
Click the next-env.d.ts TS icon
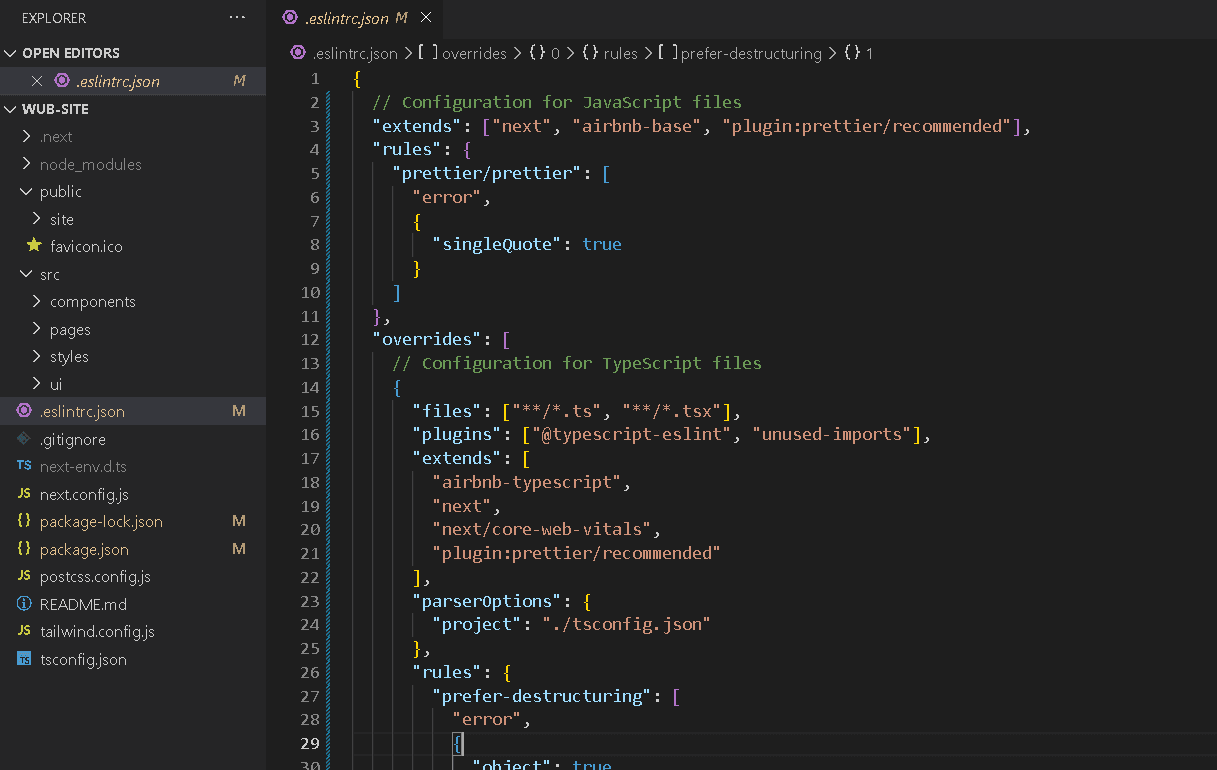click(x=24, y=466)
